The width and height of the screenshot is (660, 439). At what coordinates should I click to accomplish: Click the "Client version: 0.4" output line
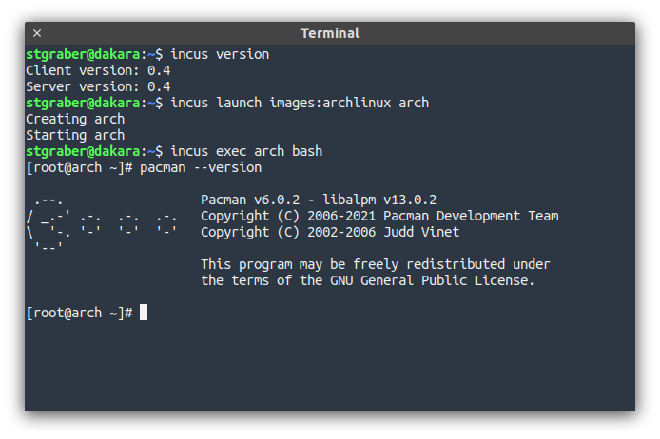tap(98, 70)
